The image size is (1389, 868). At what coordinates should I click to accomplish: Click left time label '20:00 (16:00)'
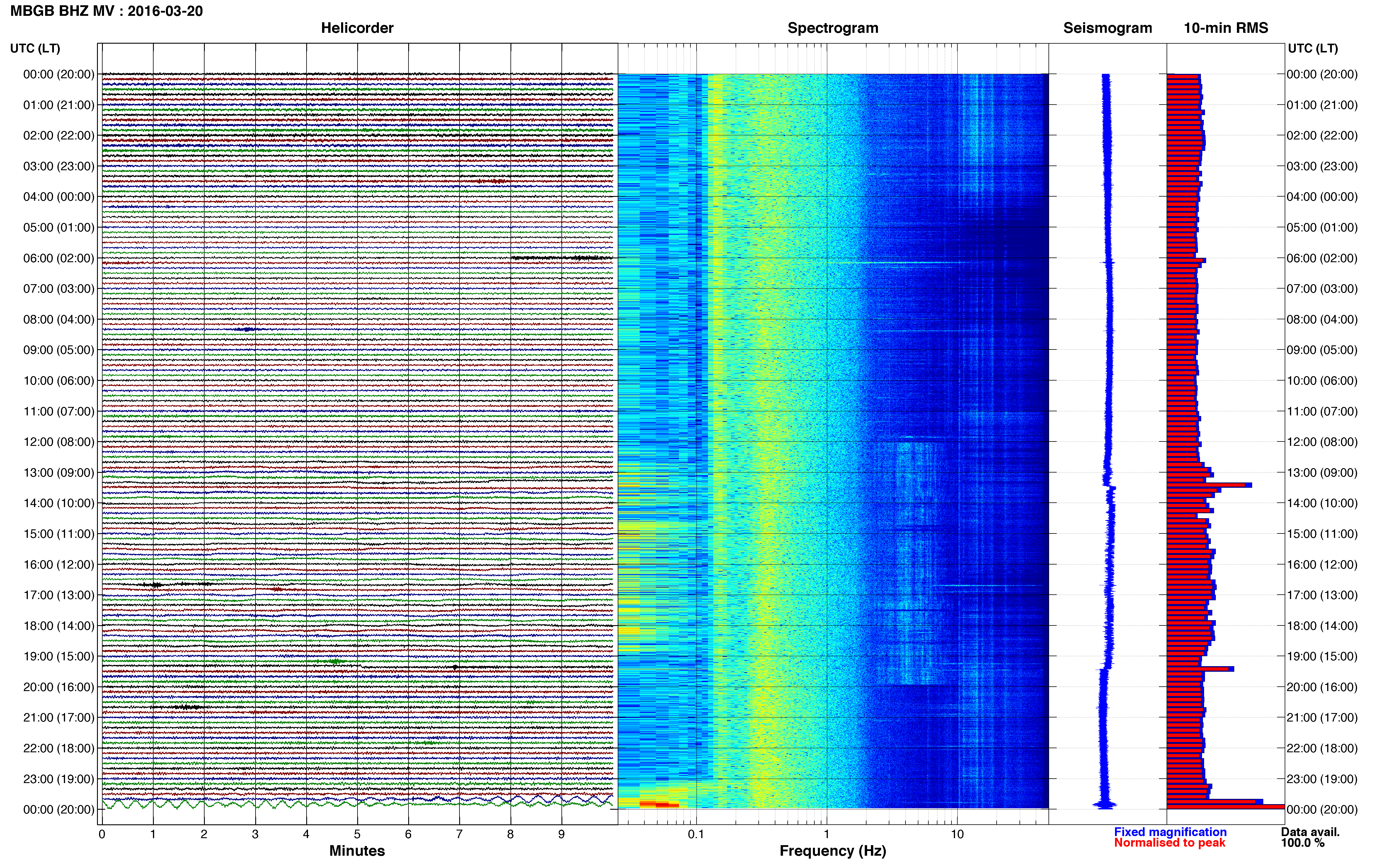click(59, 687)
